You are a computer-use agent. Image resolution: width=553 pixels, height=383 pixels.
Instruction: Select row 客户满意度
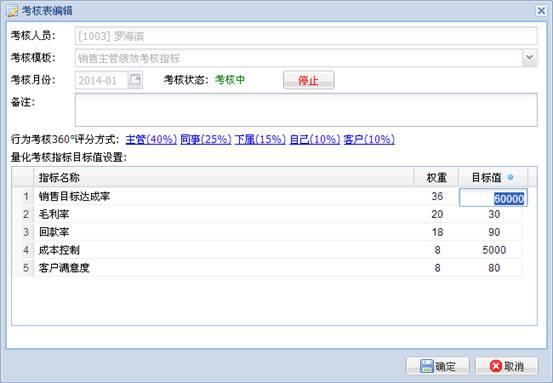point(267,268)
